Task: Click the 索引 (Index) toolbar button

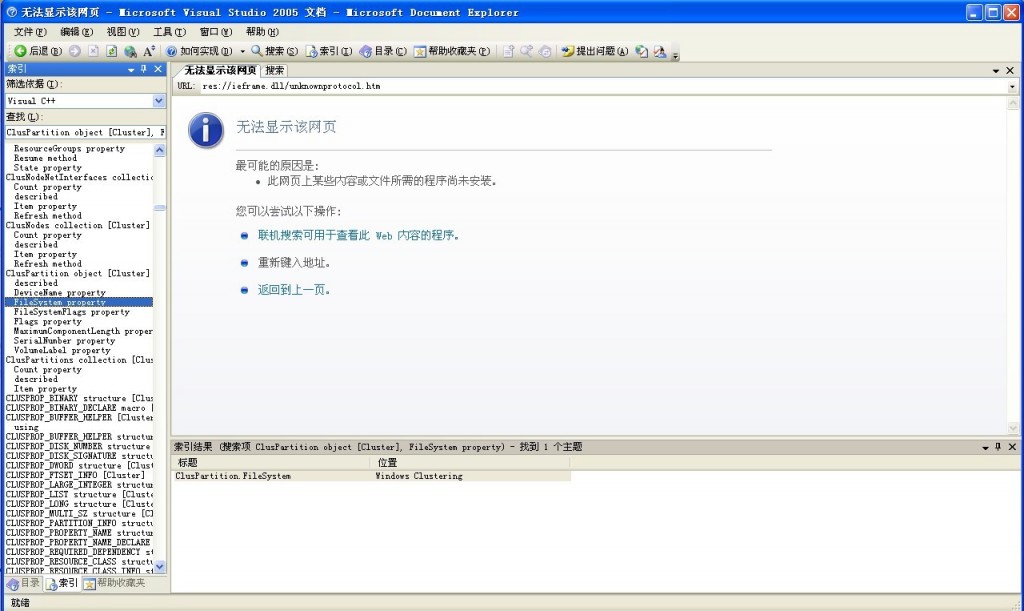Action: [328, 51]
